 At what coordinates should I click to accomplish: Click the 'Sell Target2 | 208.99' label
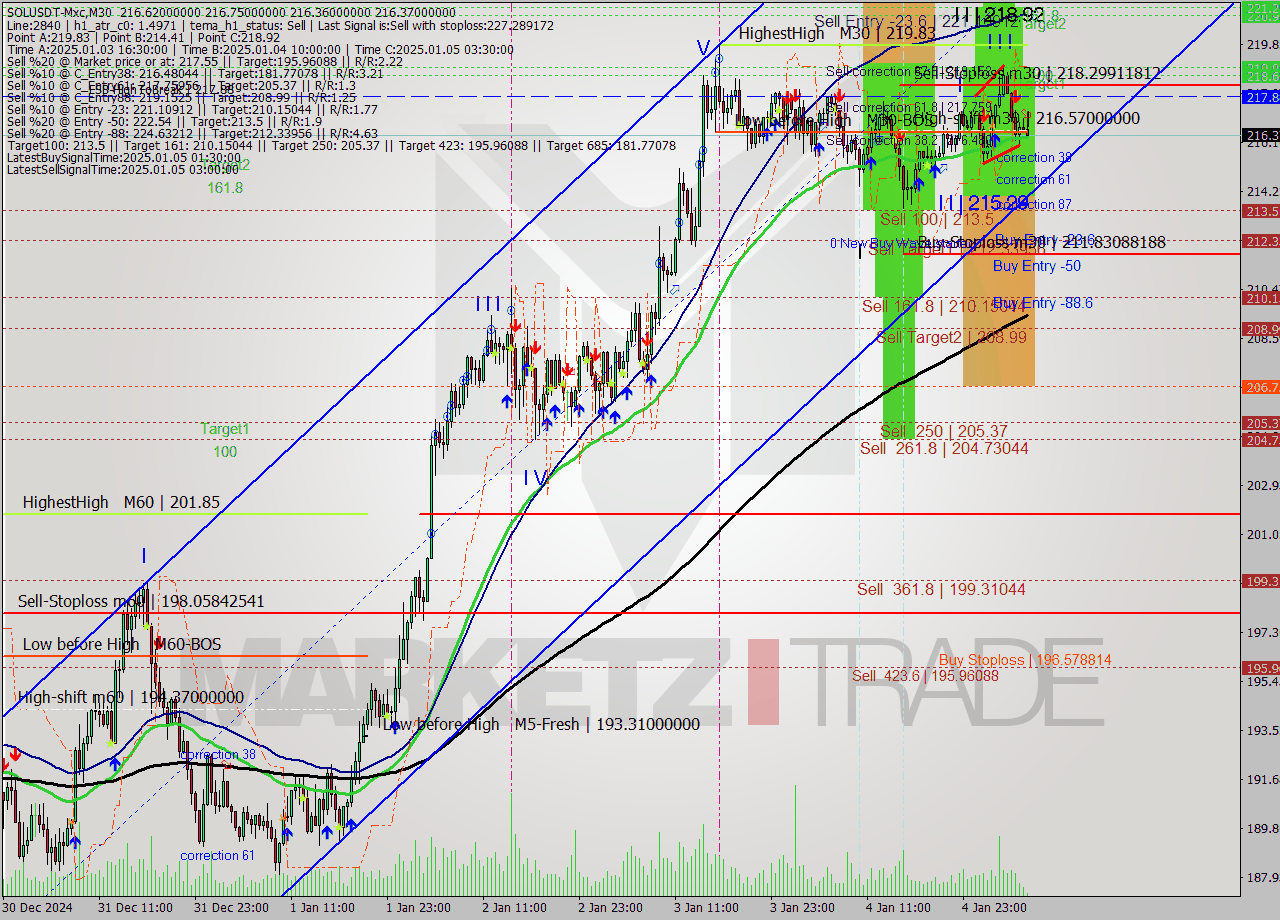(951, 338)
